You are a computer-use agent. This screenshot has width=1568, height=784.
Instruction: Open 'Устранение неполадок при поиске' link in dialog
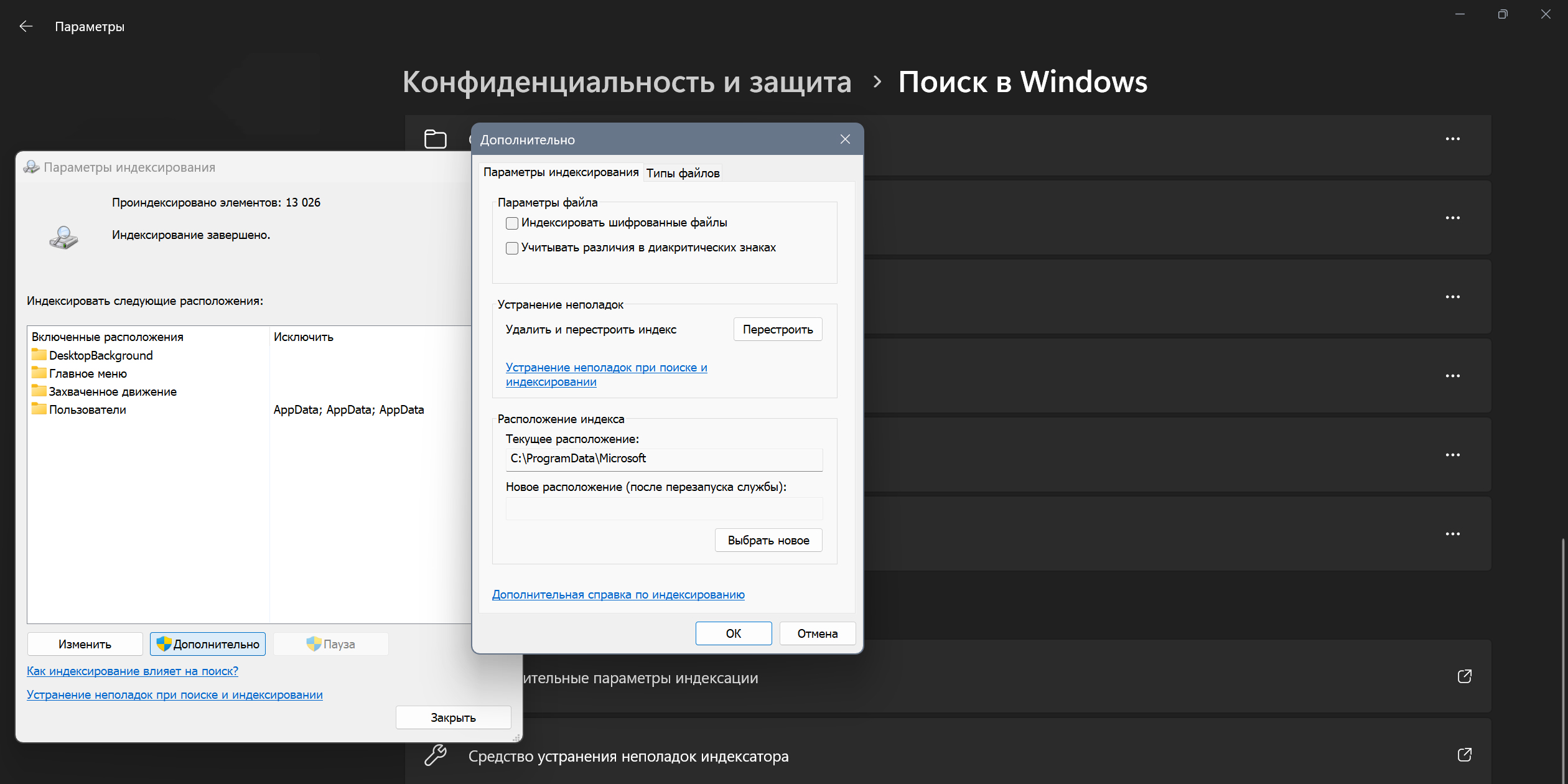click(x=606, y=375)
